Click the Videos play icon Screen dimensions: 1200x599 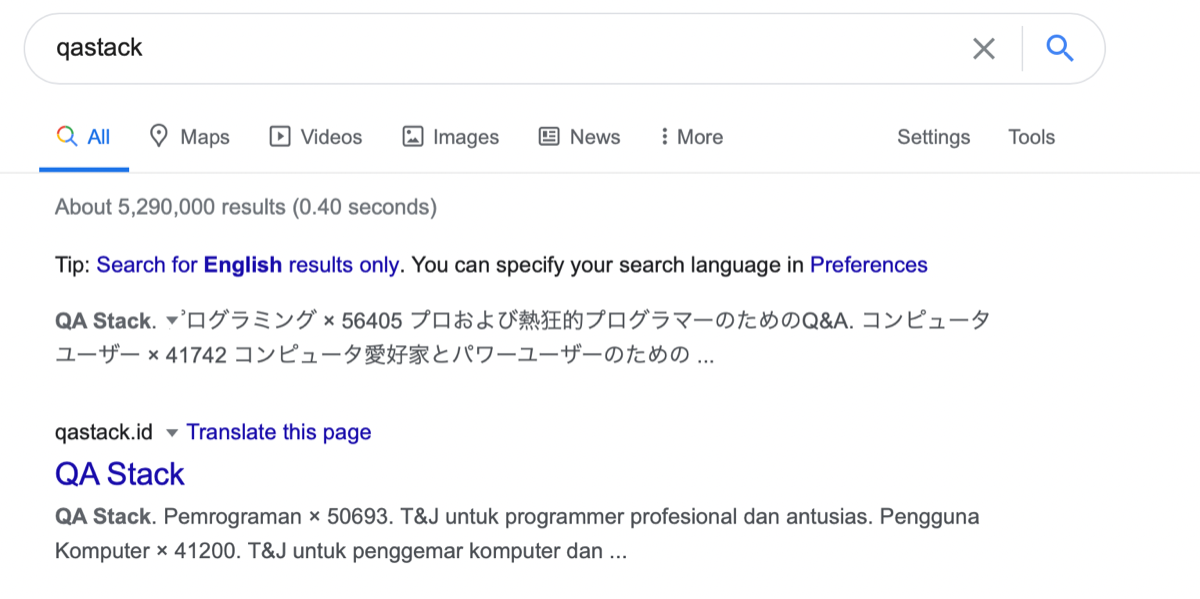point(280,137)
